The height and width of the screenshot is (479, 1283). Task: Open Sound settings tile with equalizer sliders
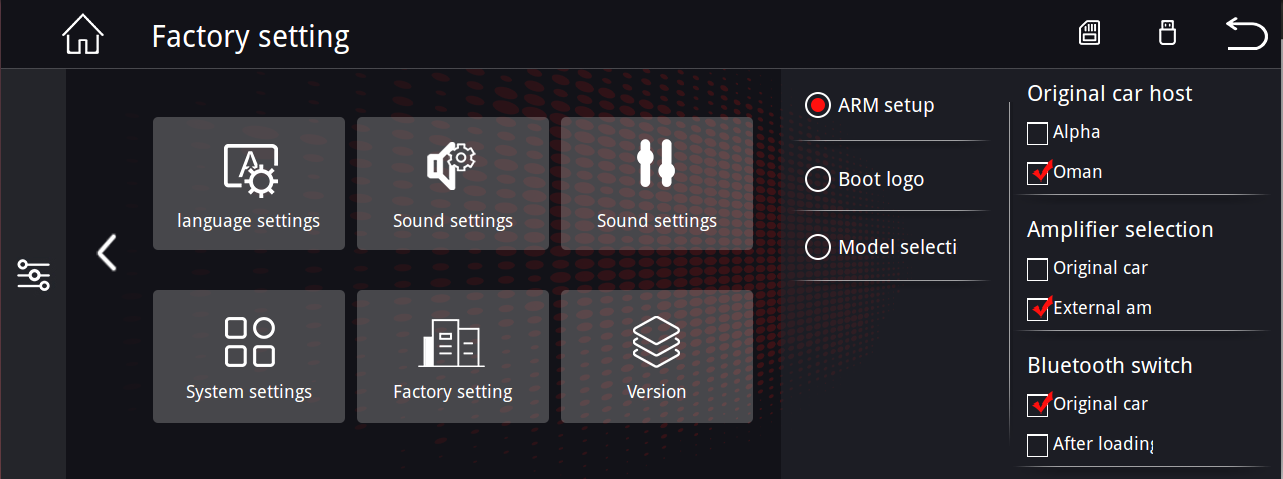(x=657, y=184)
